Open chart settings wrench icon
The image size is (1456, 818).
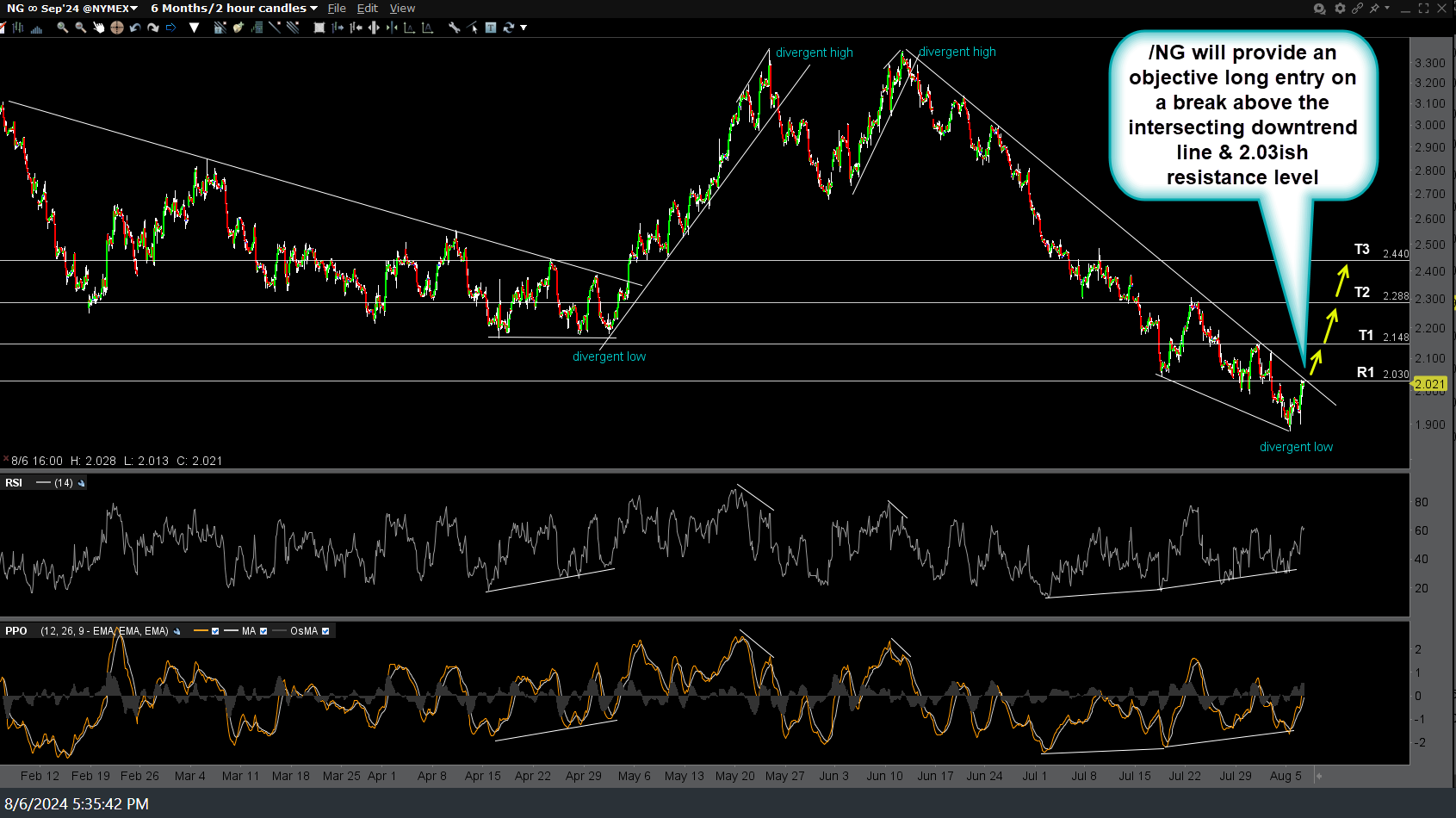[454, 28]
